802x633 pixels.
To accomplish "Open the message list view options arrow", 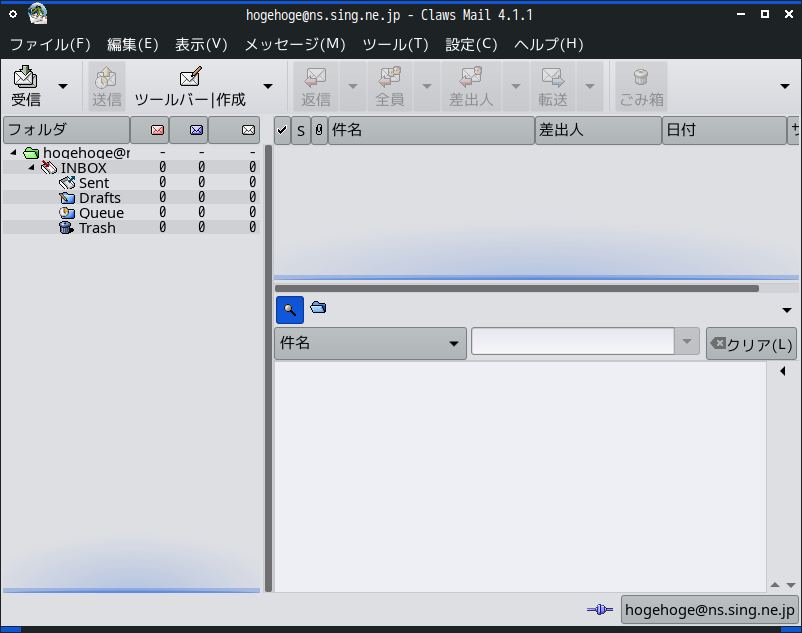I will (787, 310).
